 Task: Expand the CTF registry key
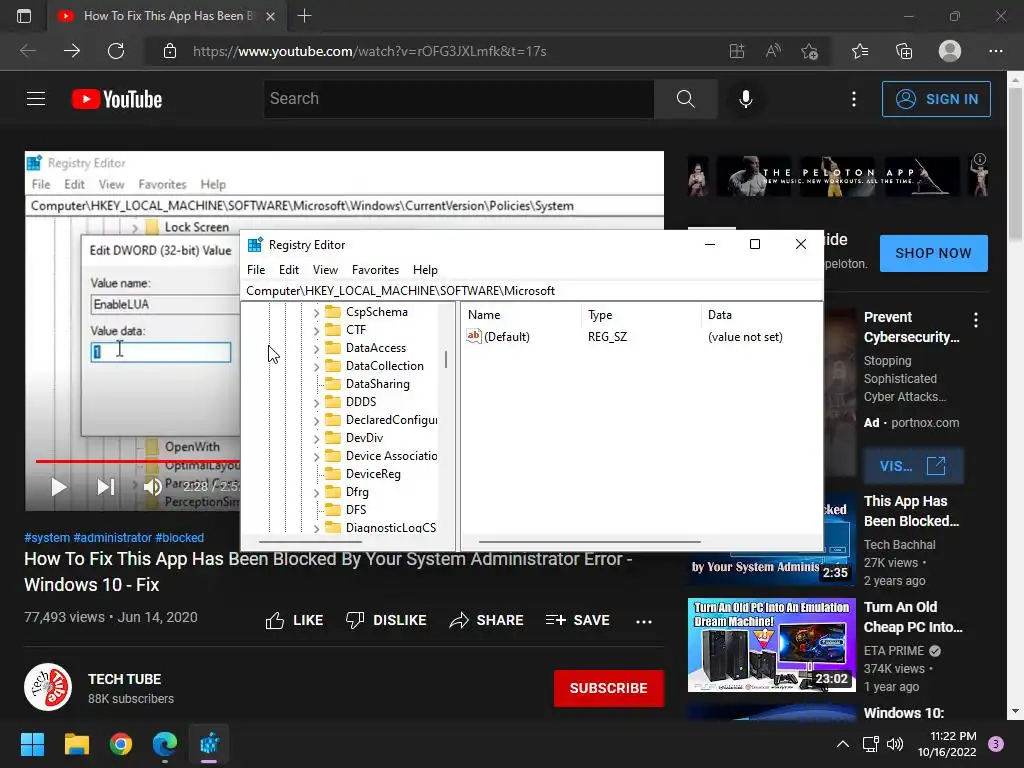316,330
